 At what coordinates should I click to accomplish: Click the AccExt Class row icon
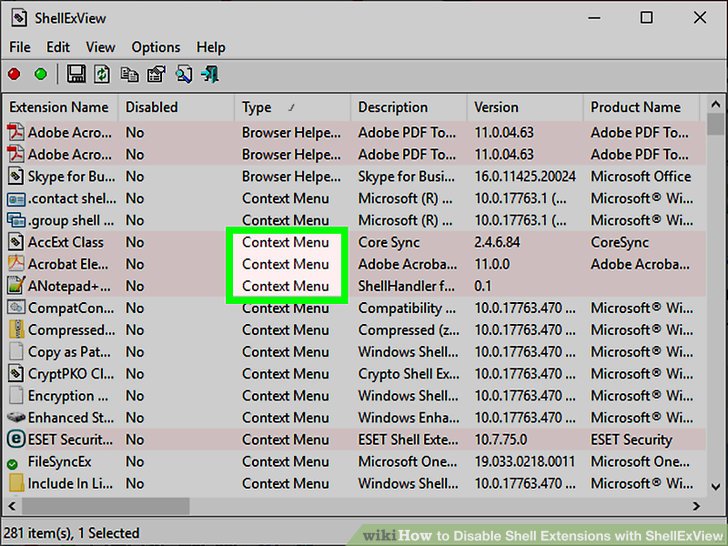[x=15, y=242]
